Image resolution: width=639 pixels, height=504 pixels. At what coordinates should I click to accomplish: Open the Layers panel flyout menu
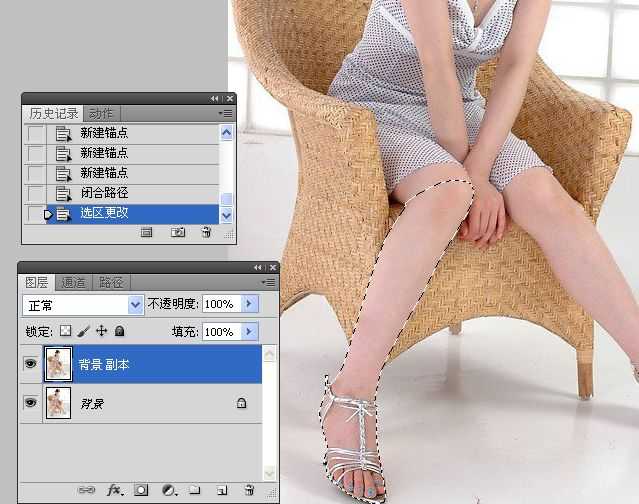point(268,282)
